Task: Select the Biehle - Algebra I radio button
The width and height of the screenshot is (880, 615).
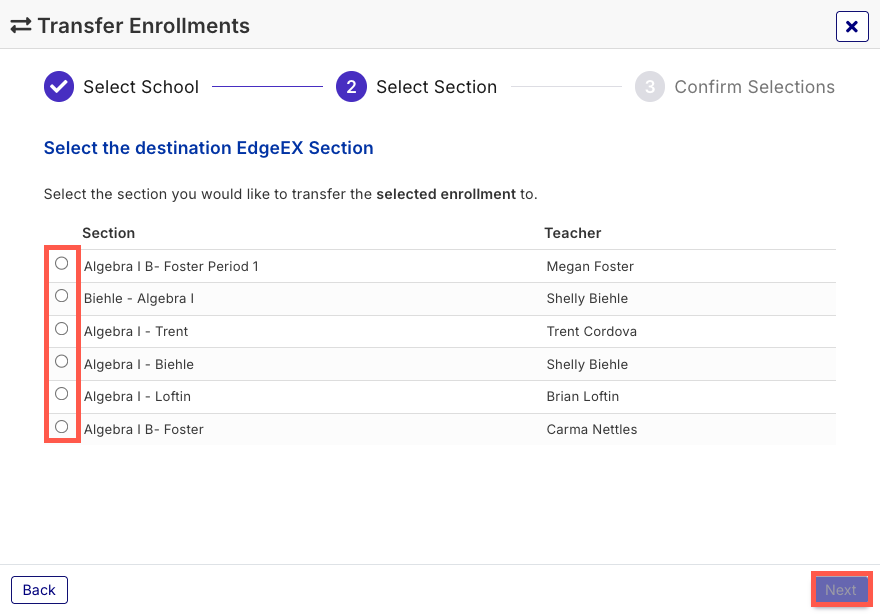Action: coord(62,296)
